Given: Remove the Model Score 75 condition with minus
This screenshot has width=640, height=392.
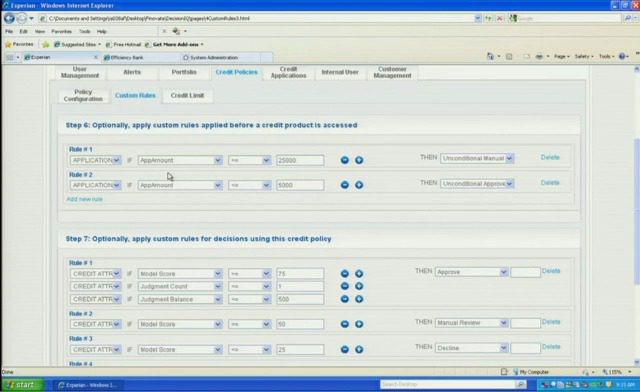Looking at the screenshot, I should (x=345, y=274).
